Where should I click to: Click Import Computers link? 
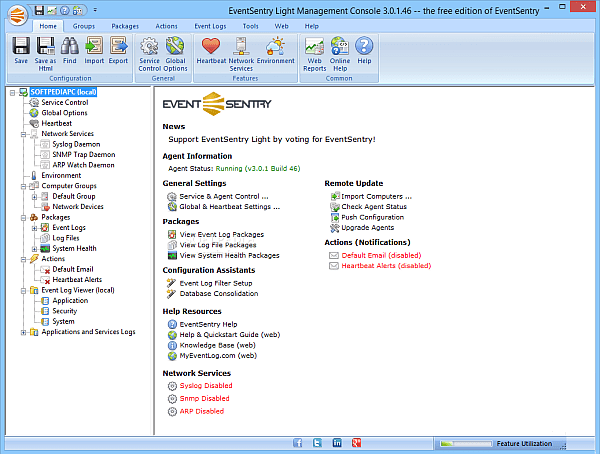coord(377,196)
